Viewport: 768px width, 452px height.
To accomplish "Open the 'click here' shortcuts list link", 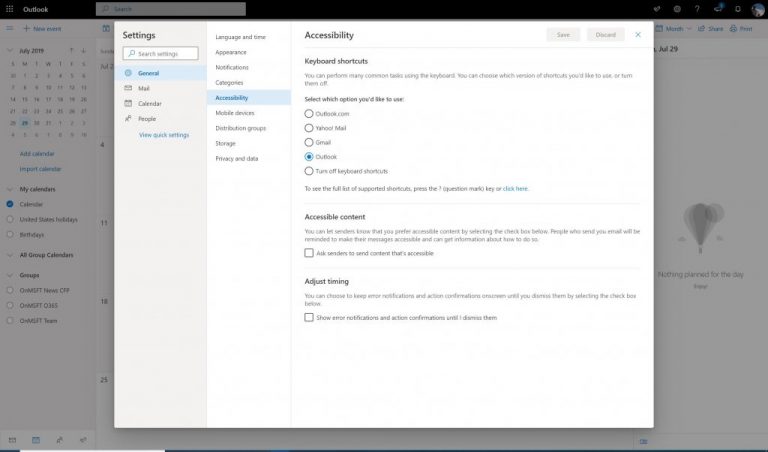I will point(515,189).
